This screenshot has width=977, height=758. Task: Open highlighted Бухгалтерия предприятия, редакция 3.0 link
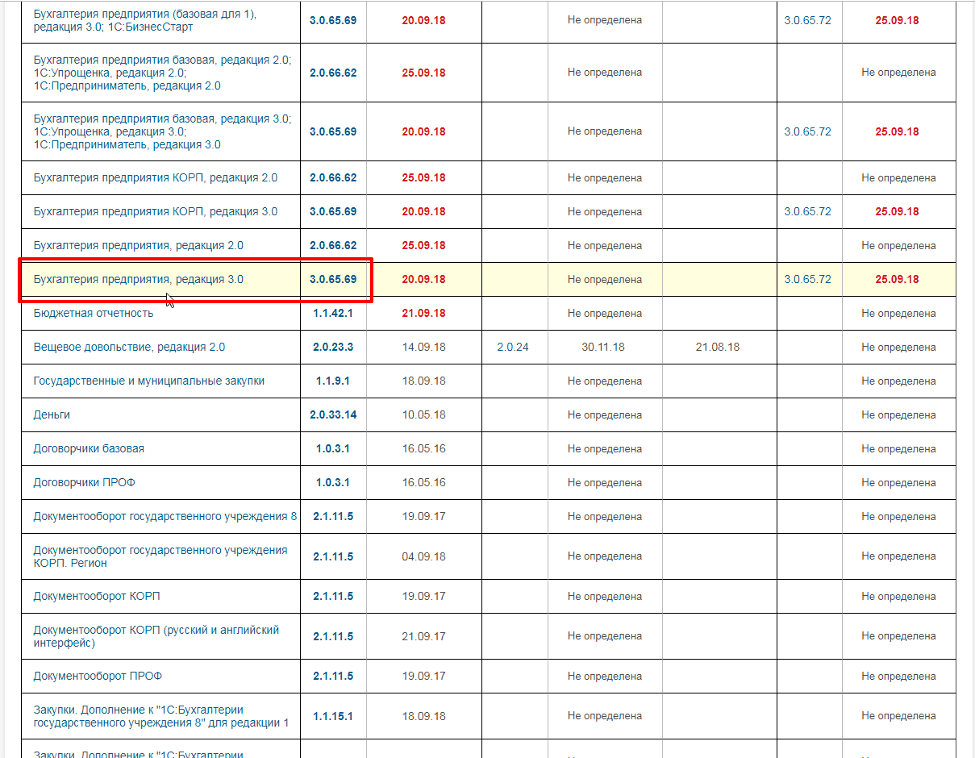coord(138,279)
